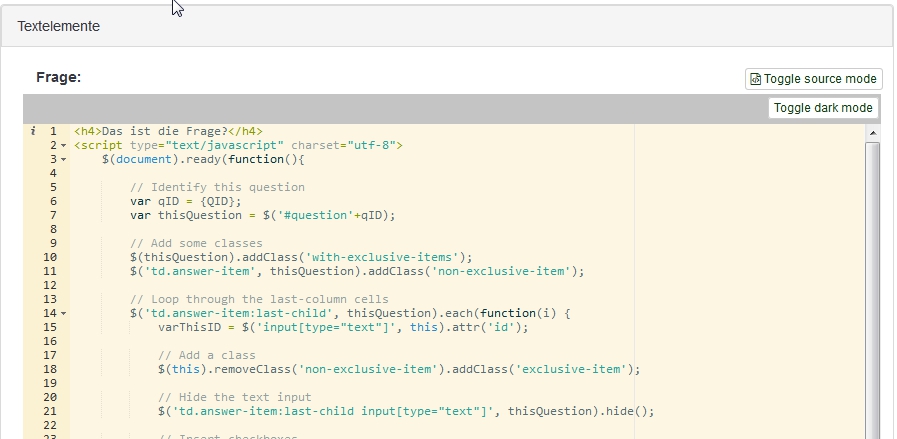Click line number 10 in the gutter
Viewport: 897px width, 439px height.
pyautogui.click(x=49, y=257)
